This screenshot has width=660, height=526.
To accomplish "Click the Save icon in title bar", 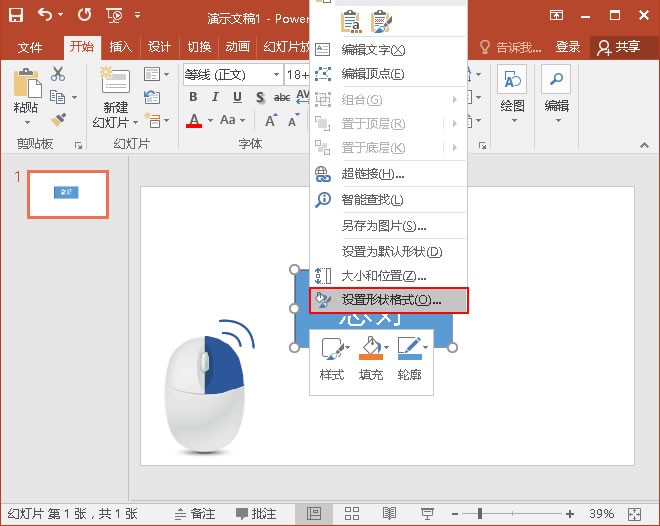I will pos(16,16).
